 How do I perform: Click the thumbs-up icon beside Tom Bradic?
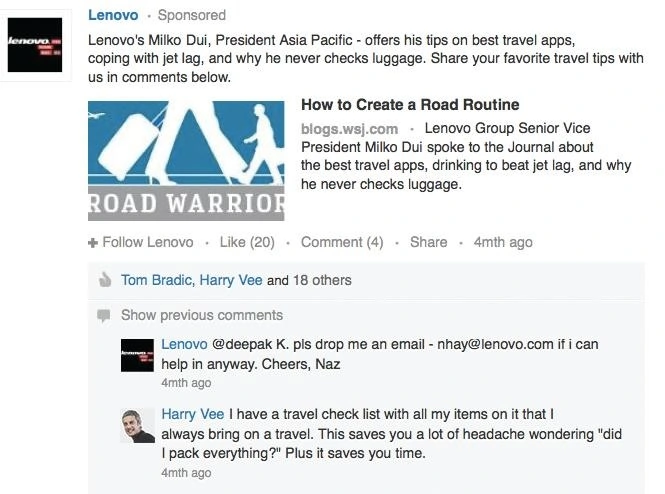[x=104, y=281]
